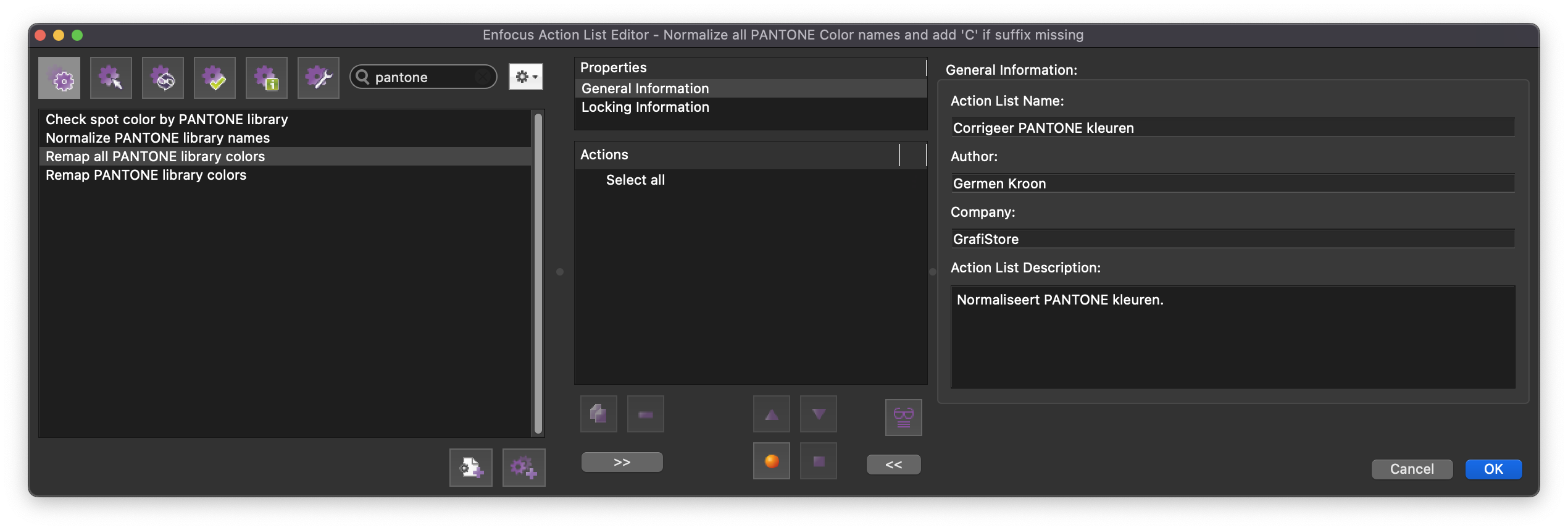Edit the Company field 'GrafiStore'

click(1233, 239)
